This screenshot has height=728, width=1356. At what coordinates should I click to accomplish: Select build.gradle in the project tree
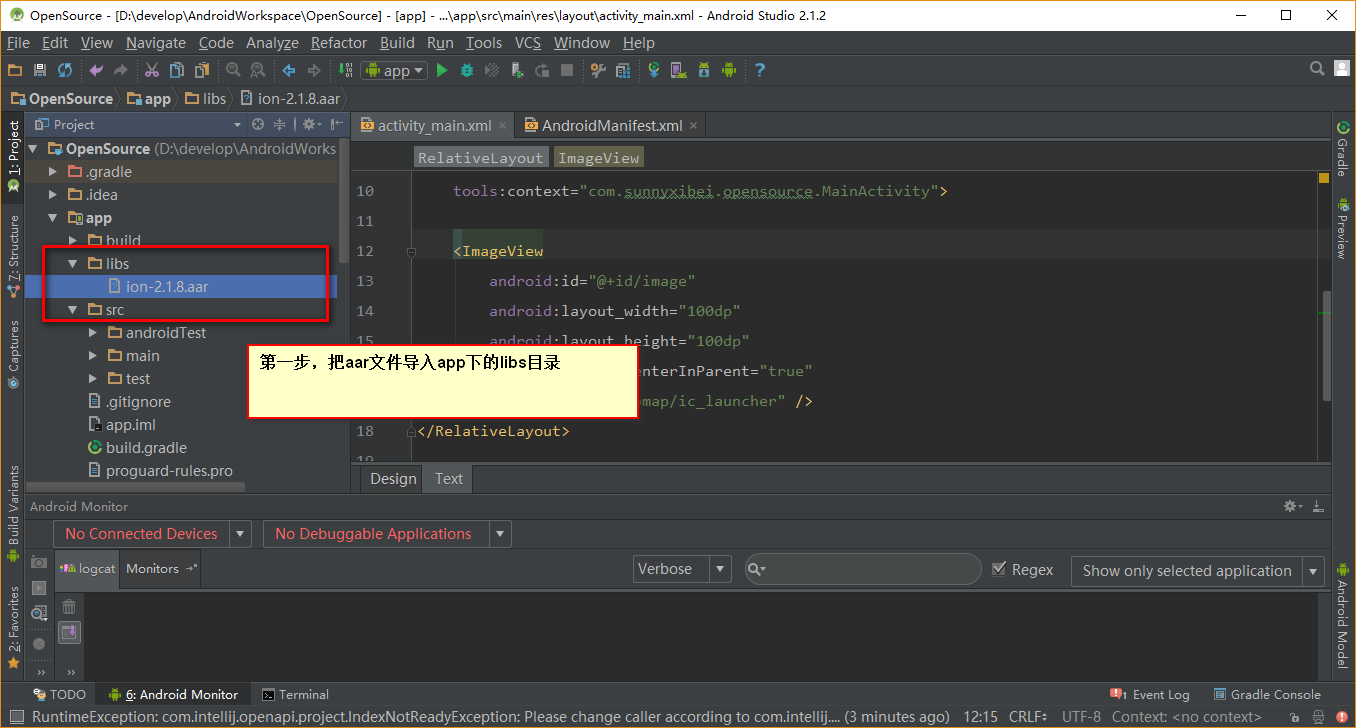click(x=146, y=448)
